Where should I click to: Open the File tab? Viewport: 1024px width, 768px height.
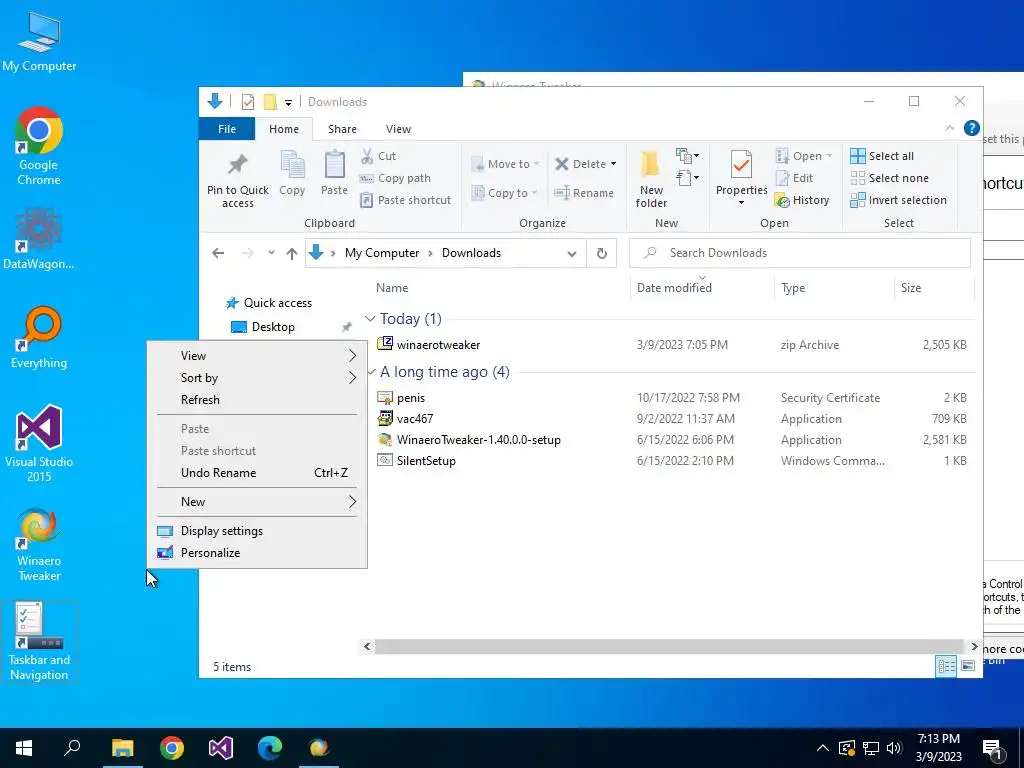[x=227, y=129]
